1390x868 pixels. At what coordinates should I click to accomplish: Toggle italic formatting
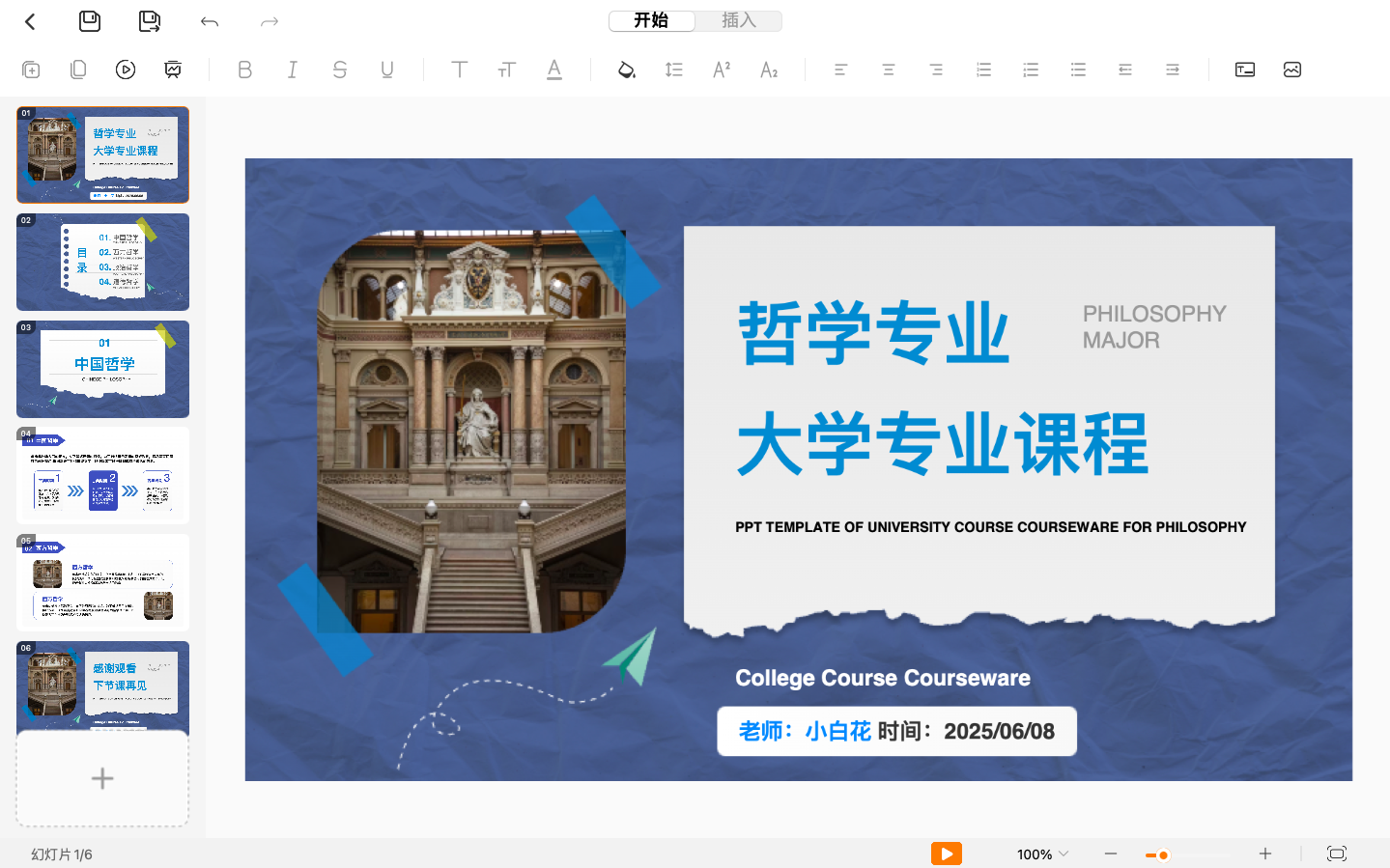click(292, 69)
